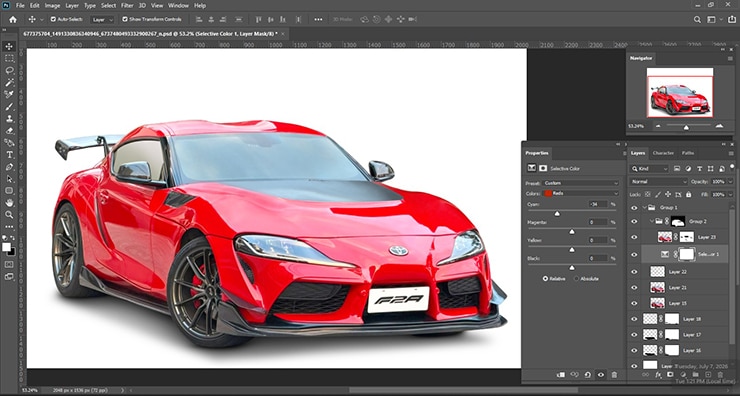Open the Colors Reds dropdown
Image resolution: width=740 pixels, height=396 pixels.
[580, 194]
